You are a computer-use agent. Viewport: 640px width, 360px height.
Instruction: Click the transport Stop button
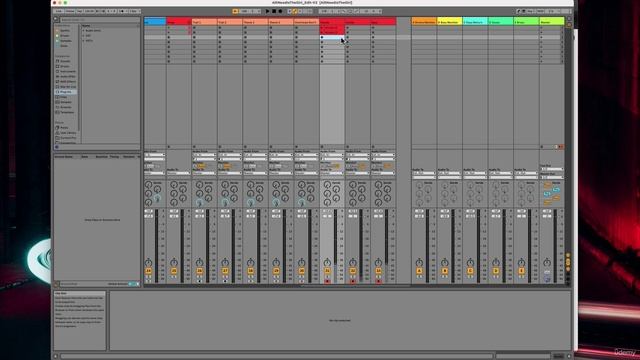[x=274, y=11]
